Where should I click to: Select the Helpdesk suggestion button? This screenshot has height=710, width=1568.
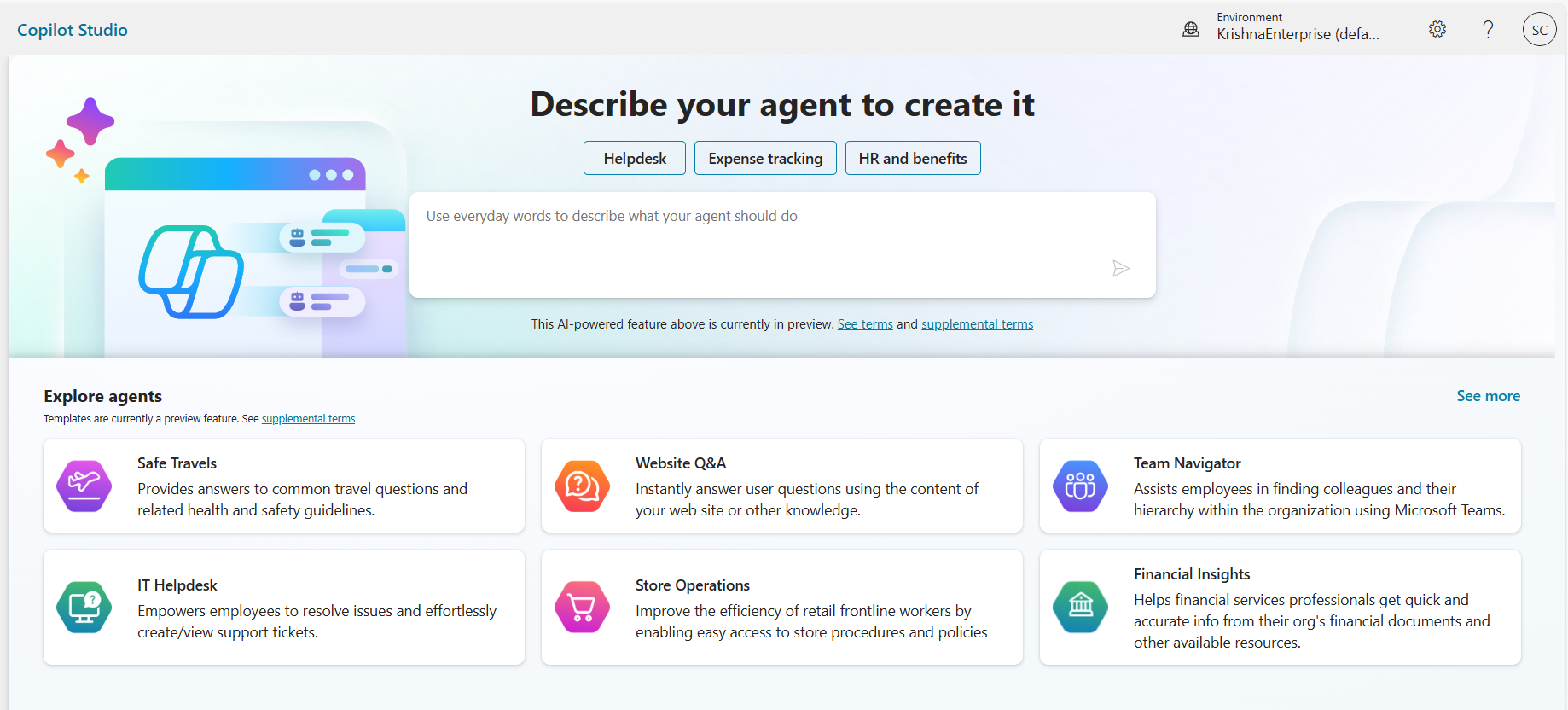coord(635,158)
